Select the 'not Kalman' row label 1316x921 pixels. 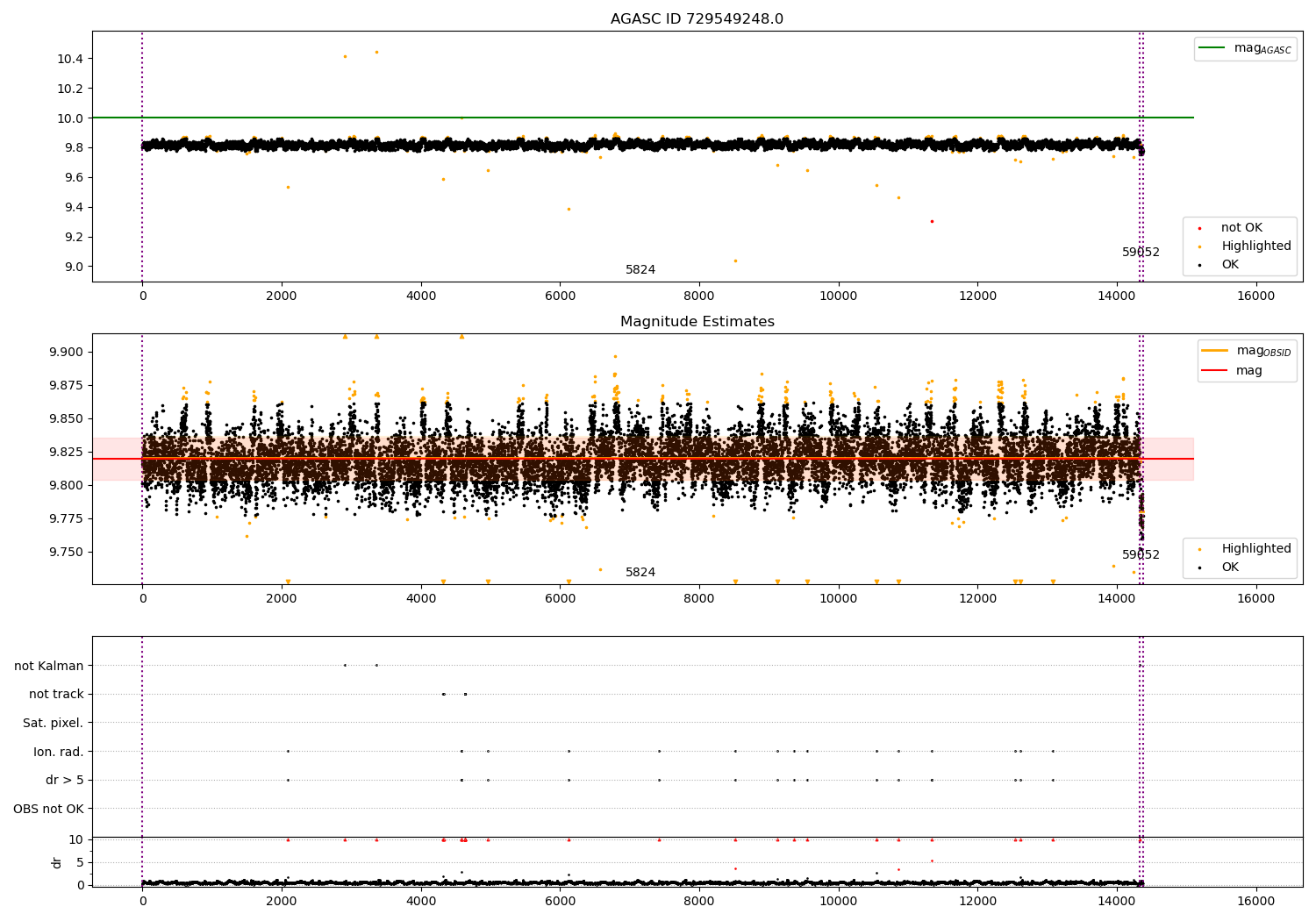coord(49,666)
